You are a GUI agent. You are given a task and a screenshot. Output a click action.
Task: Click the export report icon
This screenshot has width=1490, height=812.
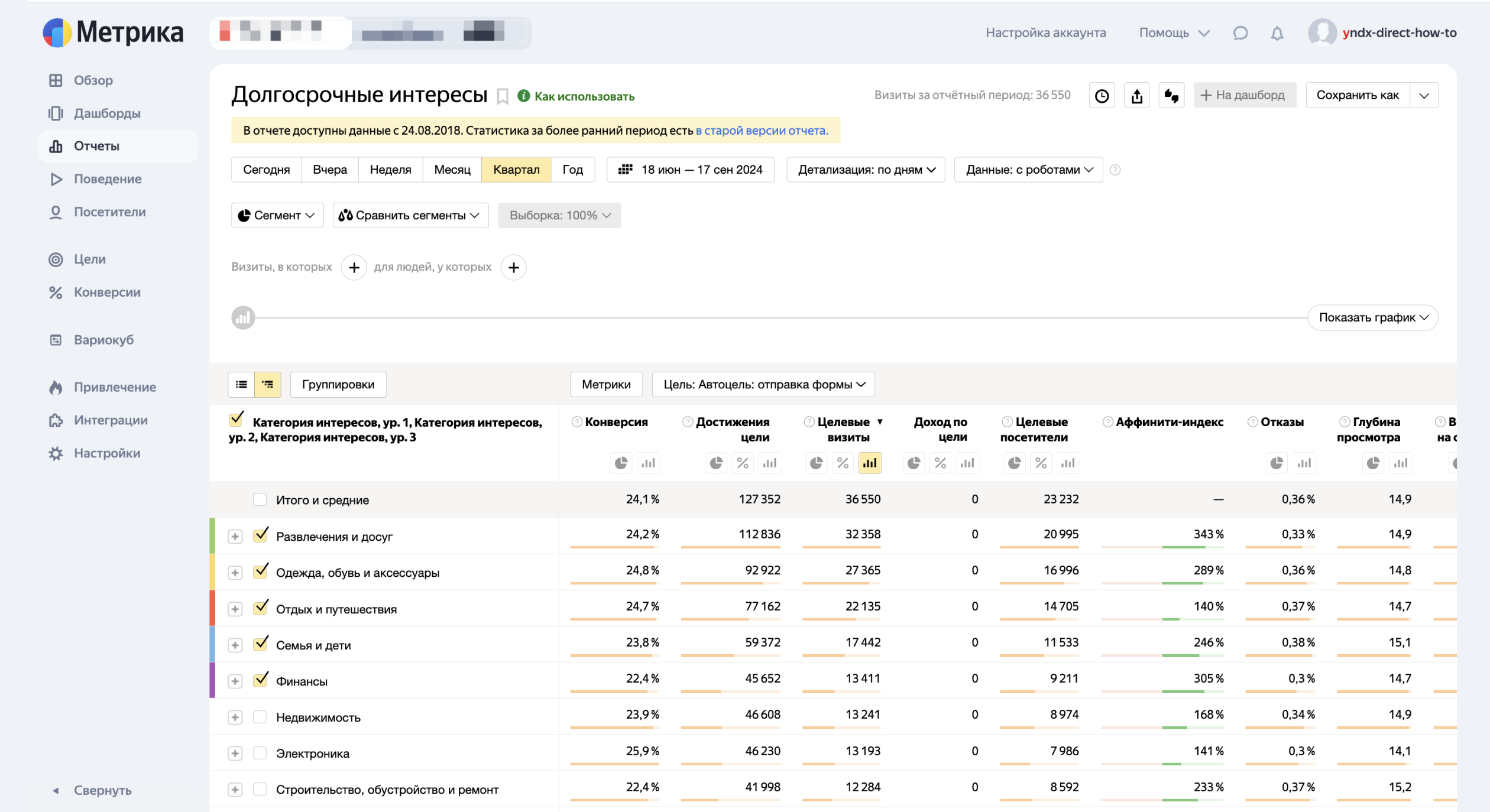[x=1136, y=96]
